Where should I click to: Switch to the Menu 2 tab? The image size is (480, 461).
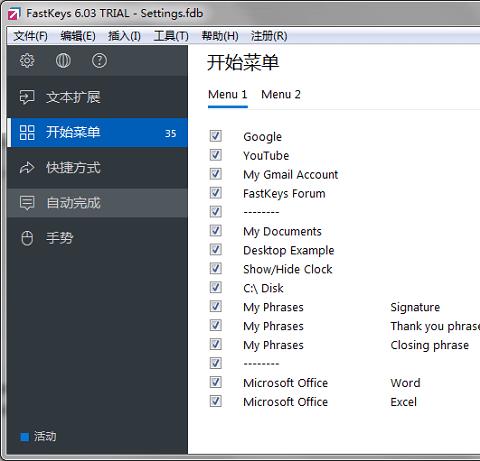pyautogui.click(x=281, y=94)
